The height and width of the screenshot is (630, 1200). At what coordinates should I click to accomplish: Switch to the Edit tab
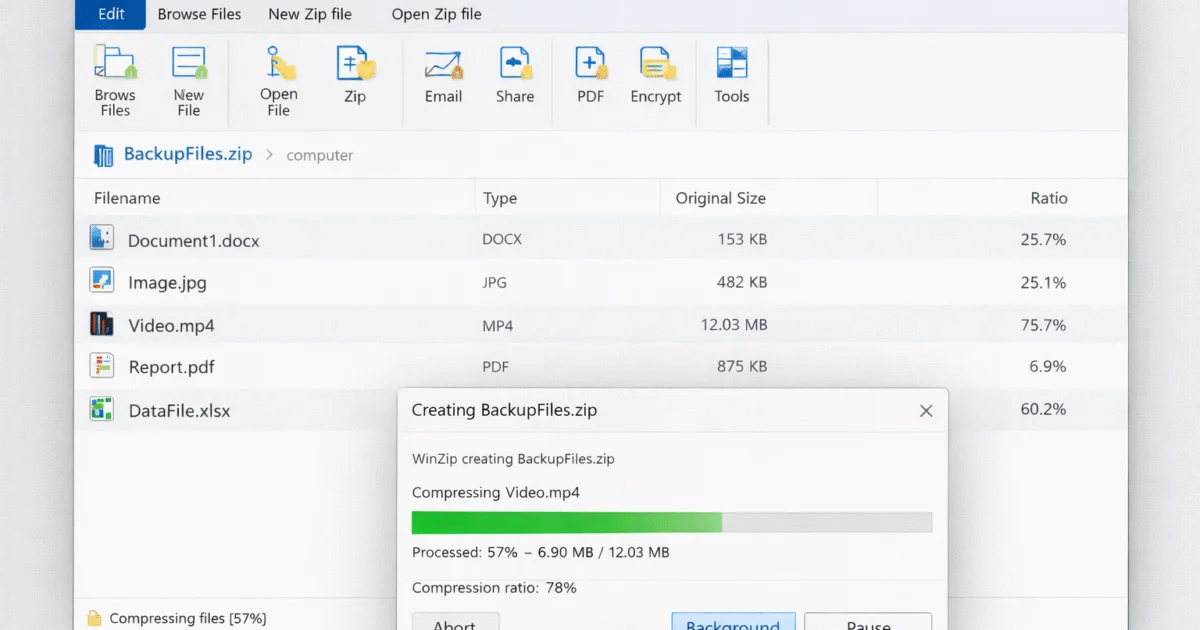pos(111,14)
